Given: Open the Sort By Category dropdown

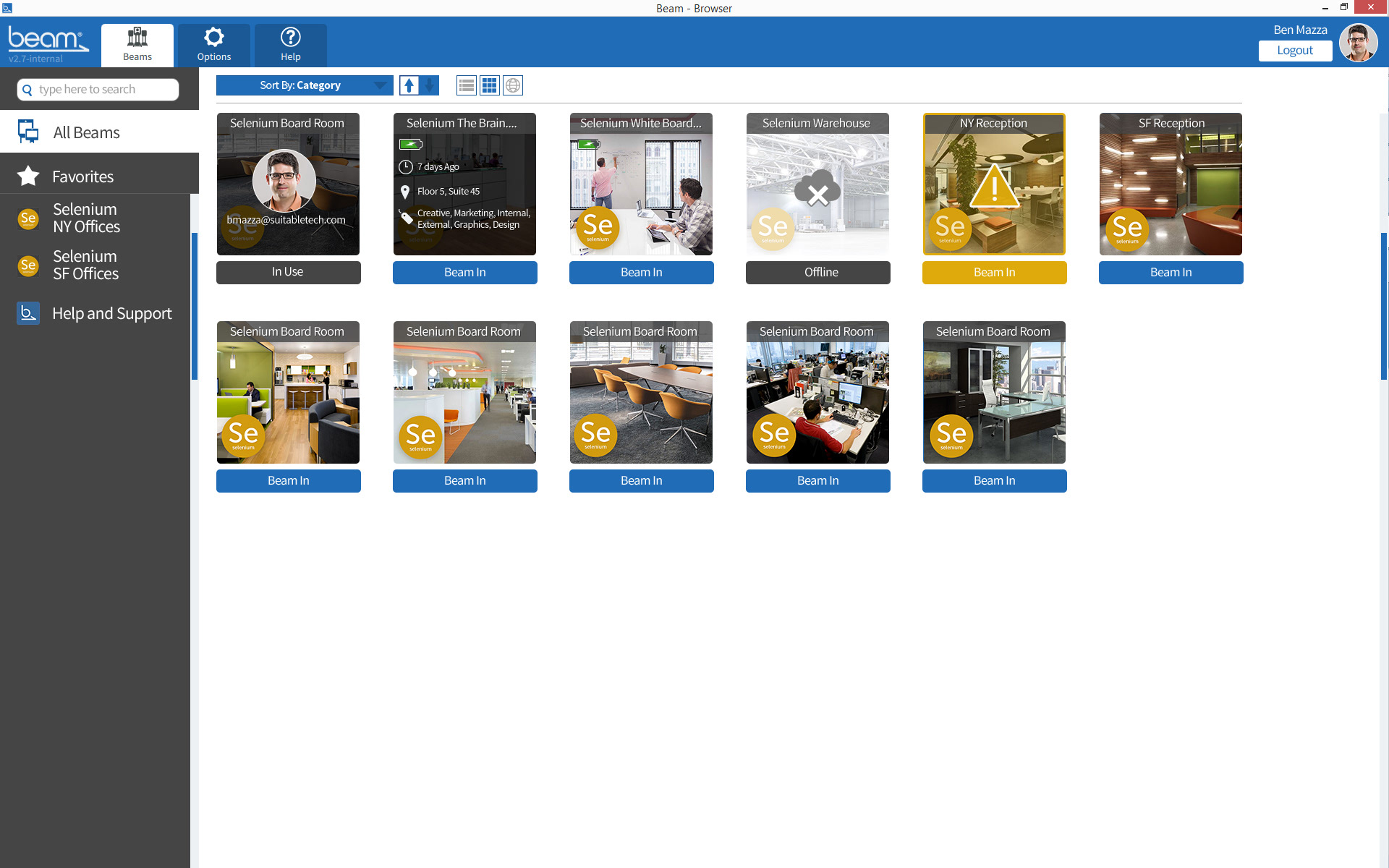Looking at the screenshot, I should pyautogui.click(x=305, y=85).
